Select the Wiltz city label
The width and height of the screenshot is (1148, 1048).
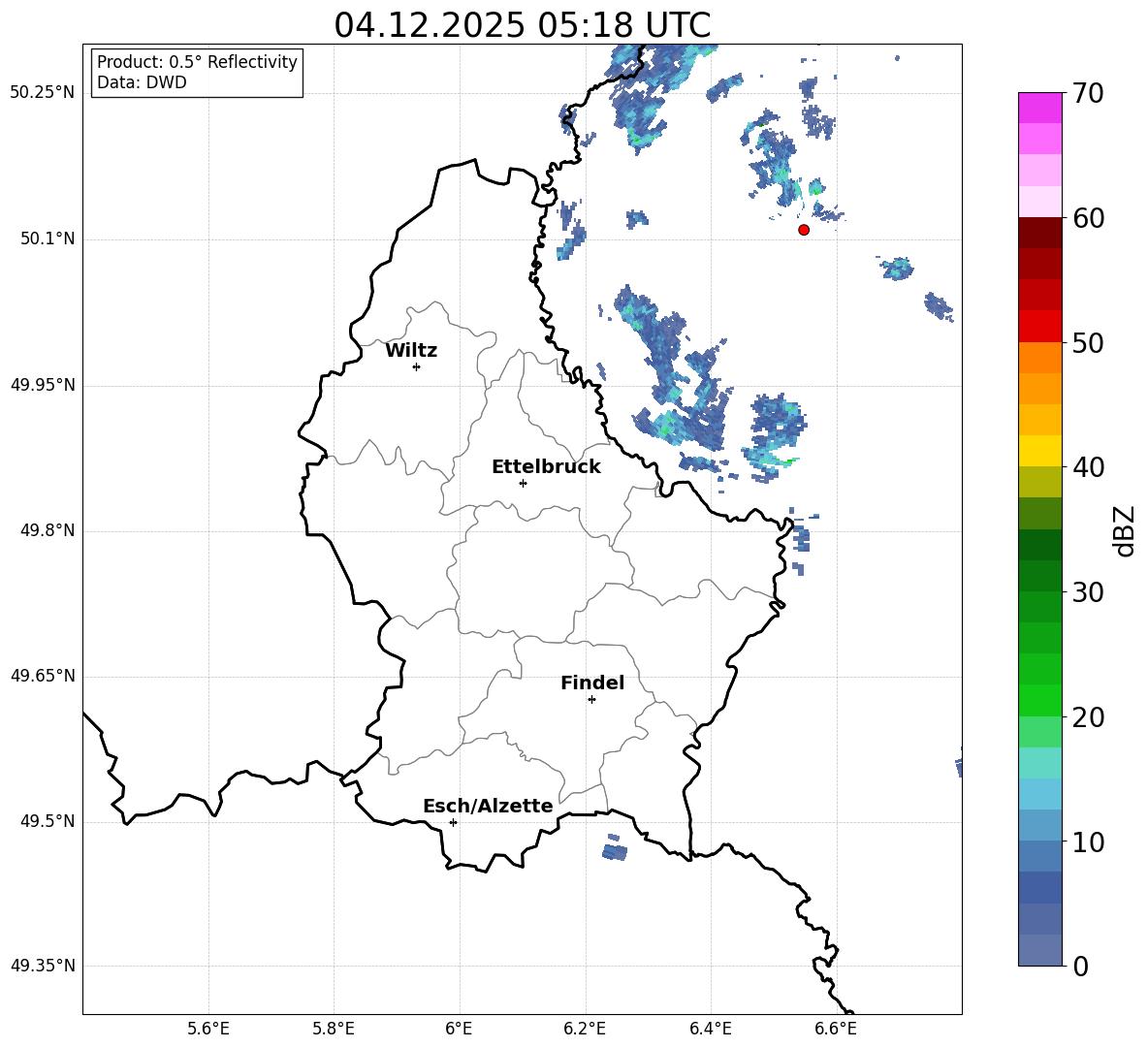[x=411, y=351]
